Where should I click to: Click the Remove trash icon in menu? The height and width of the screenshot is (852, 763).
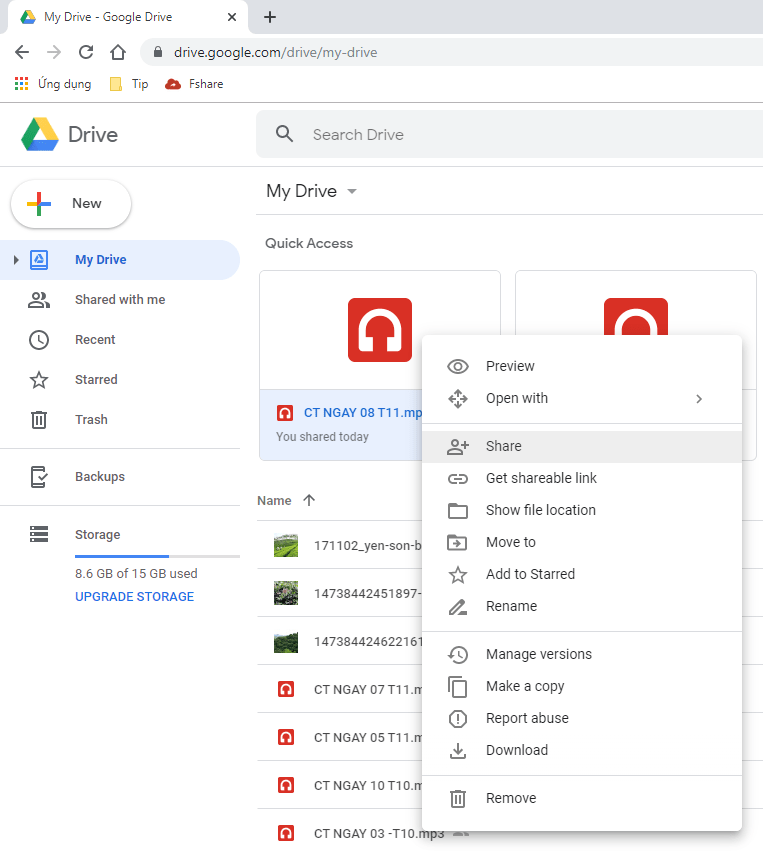(458, 798)
